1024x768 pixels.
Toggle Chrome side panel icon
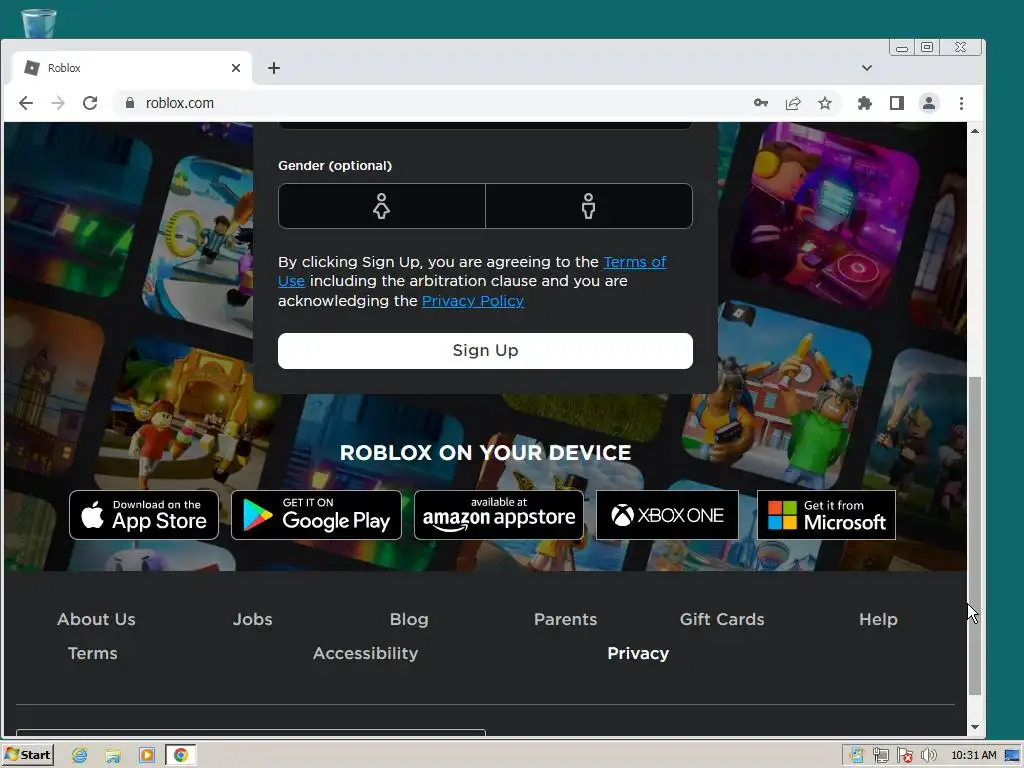(897, 103)
